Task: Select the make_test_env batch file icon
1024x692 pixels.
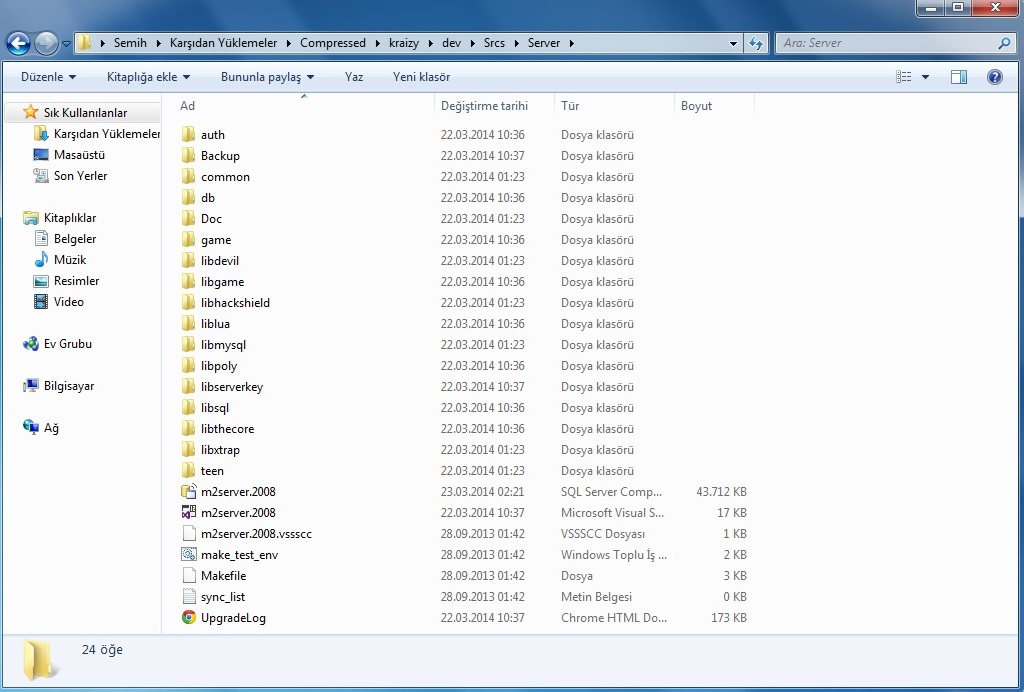Action: coord(189,554)
